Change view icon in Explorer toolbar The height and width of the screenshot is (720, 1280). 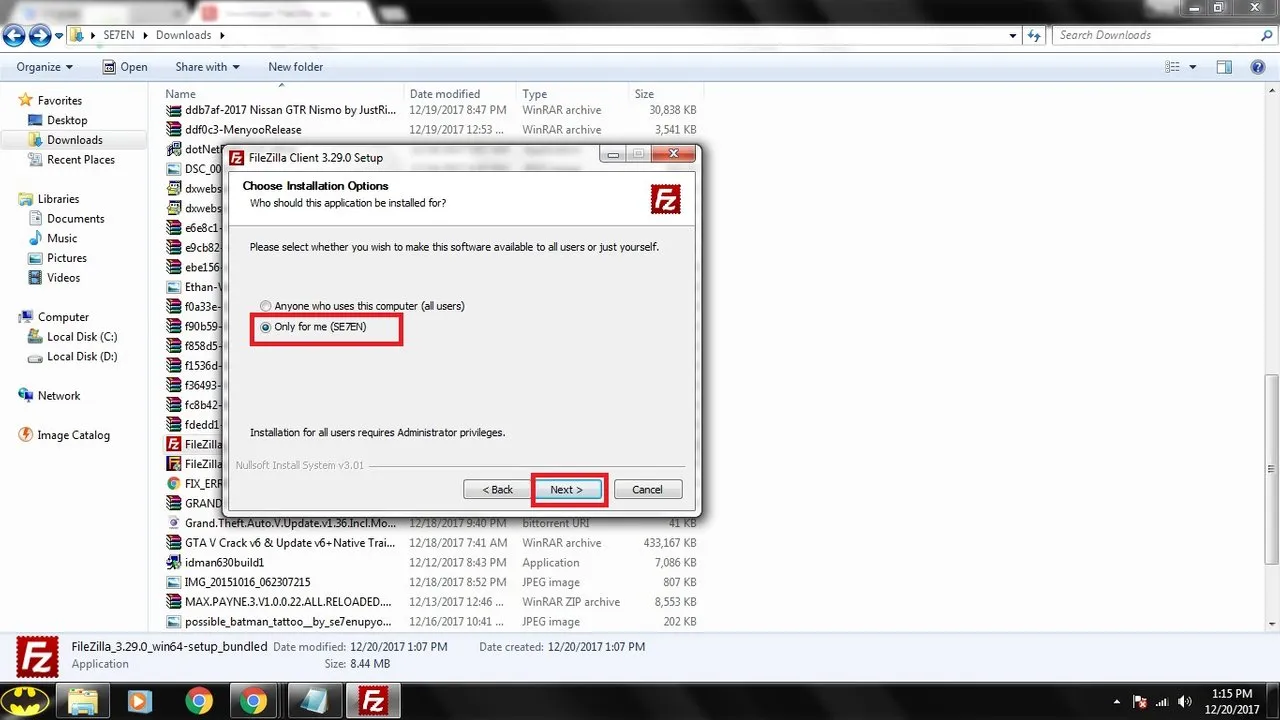click(x=1173, y=67)
